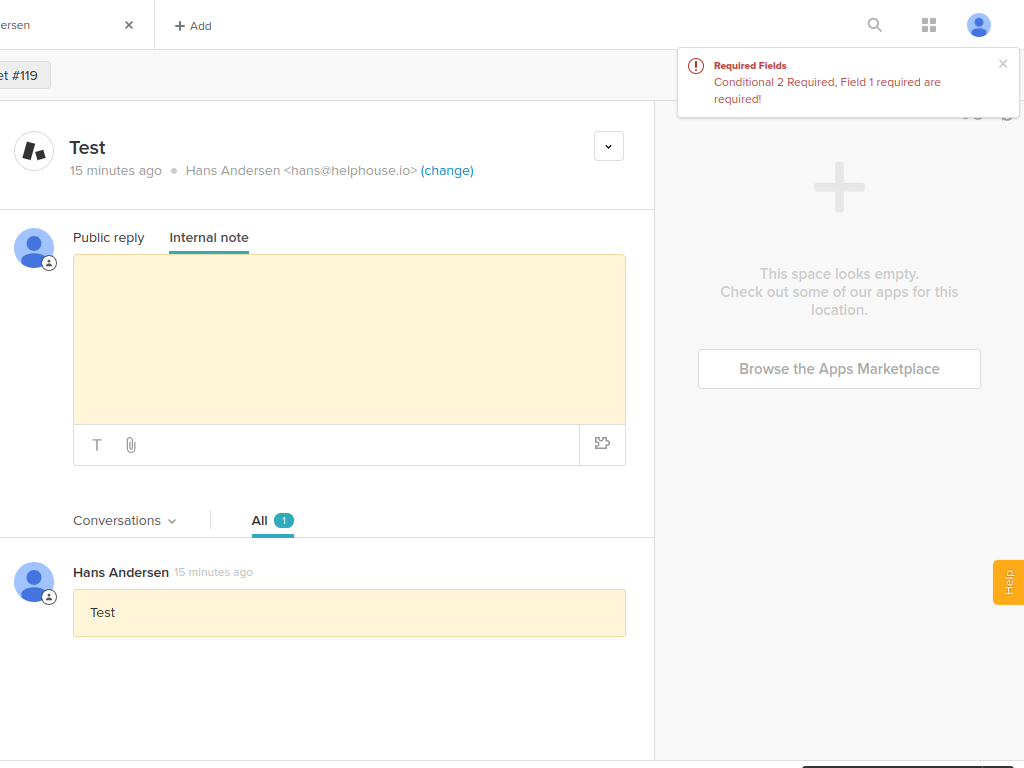Close the open ticket tab

tap(129, 25)
